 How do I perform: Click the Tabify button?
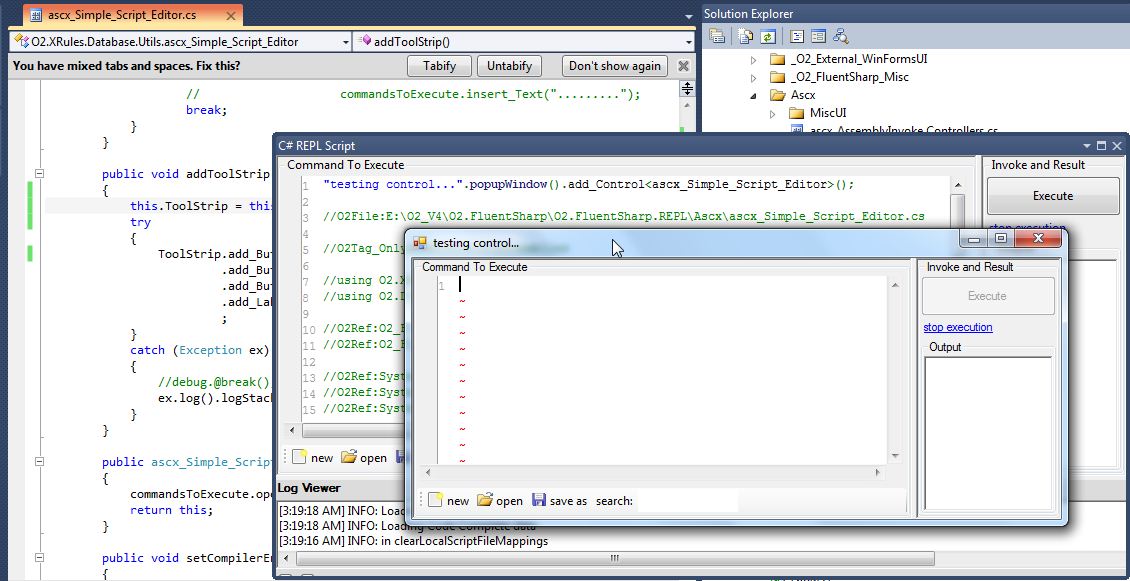click(x=440, y=66)
